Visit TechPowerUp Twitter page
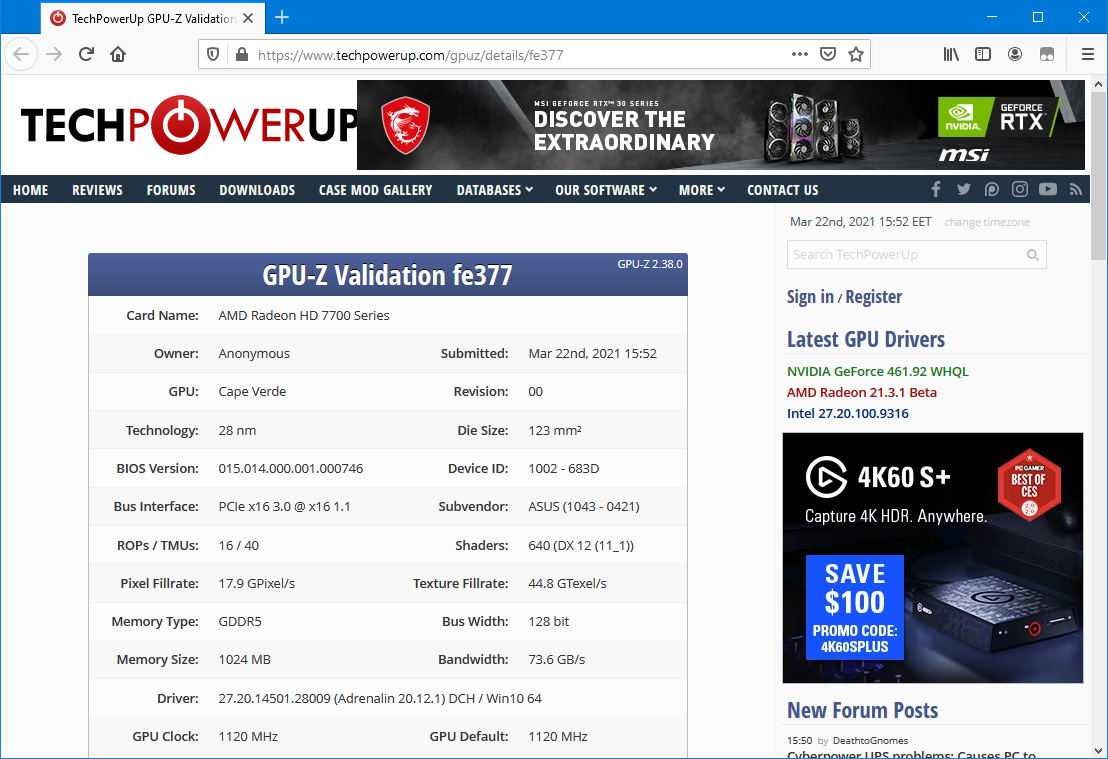Viewport: 1108px width, 759px height. [x=963, y=189]
